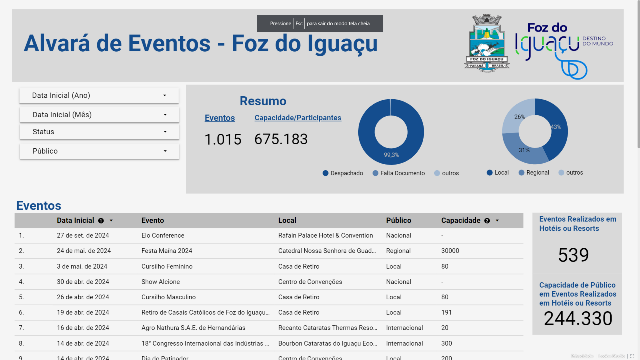Image resolution: width=640 pixels, height=360 pixels.
Task: Select the Local column header
Action: pyautogui.click(x=287, y=220)
